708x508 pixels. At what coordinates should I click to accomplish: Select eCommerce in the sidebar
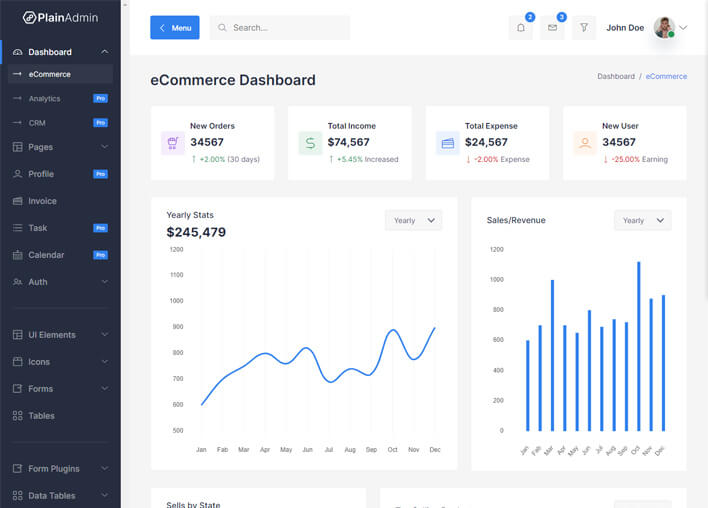point(50,74)
